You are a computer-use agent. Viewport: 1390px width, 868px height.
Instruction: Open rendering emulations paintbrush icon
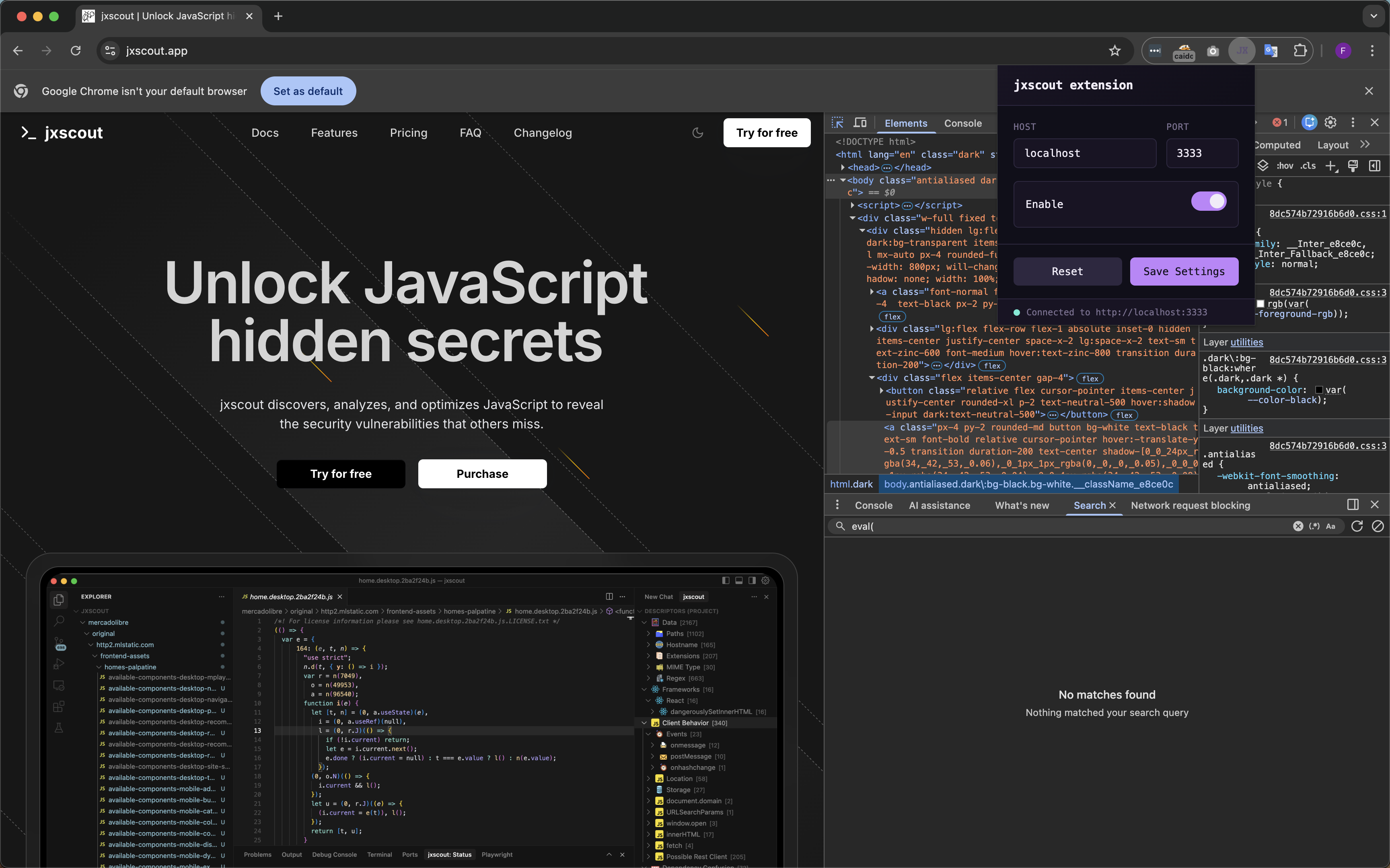[x=1353, y=166]
